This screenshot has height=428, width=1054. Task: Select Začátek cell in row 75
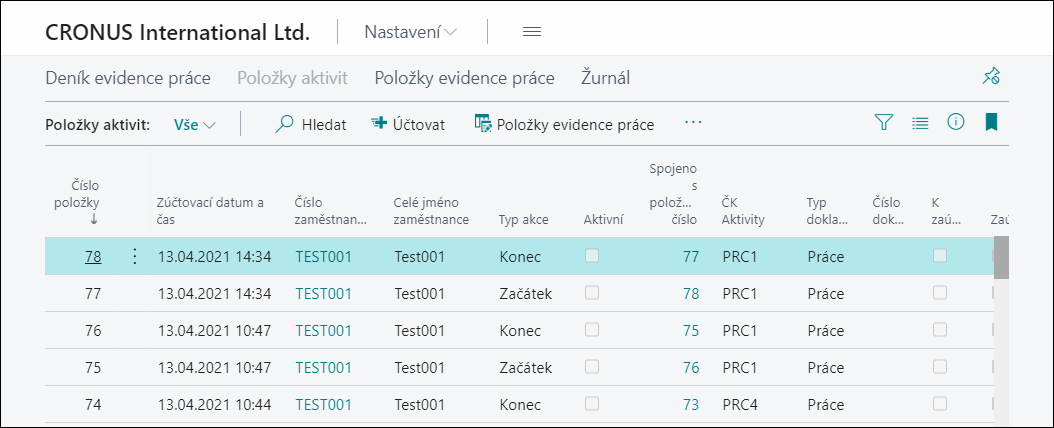pos(526,368)
